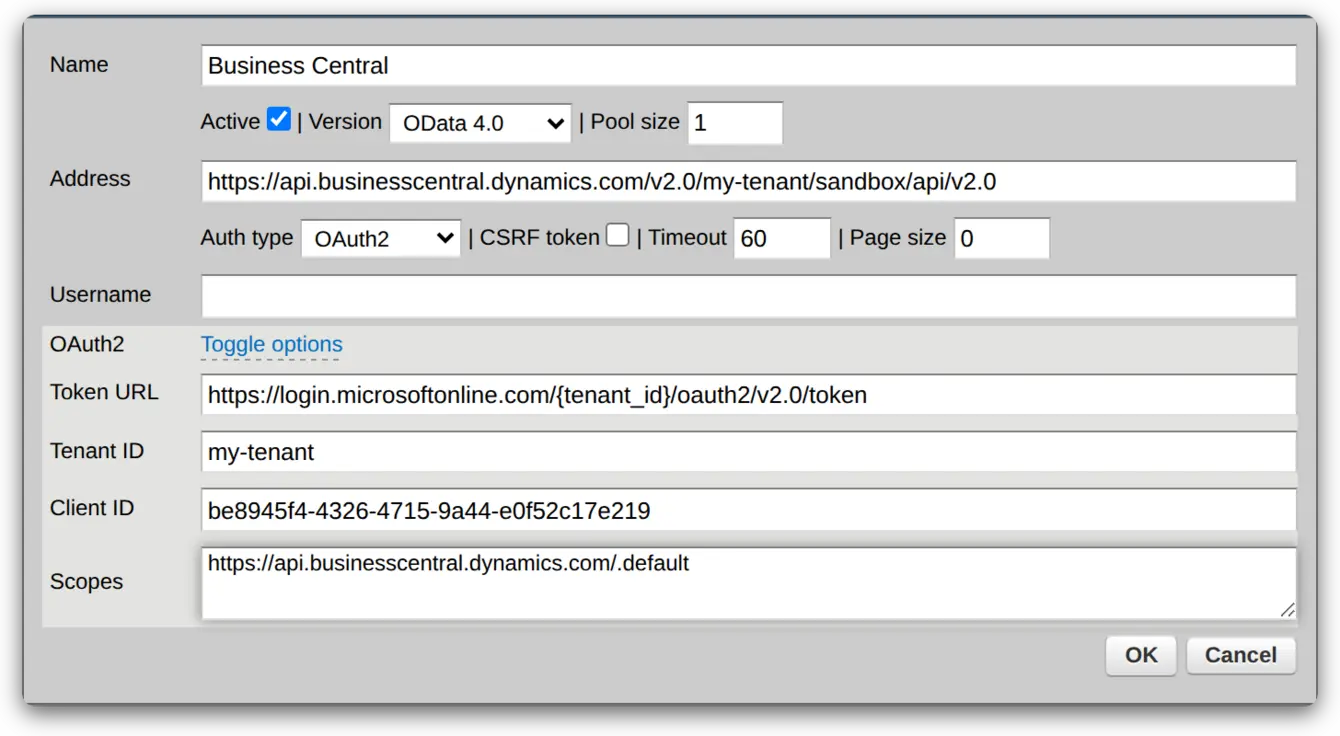This screenshot has height=736, width=1340.
Task: Click the Timeout field showing 60
Action: (x=782, y=239)
